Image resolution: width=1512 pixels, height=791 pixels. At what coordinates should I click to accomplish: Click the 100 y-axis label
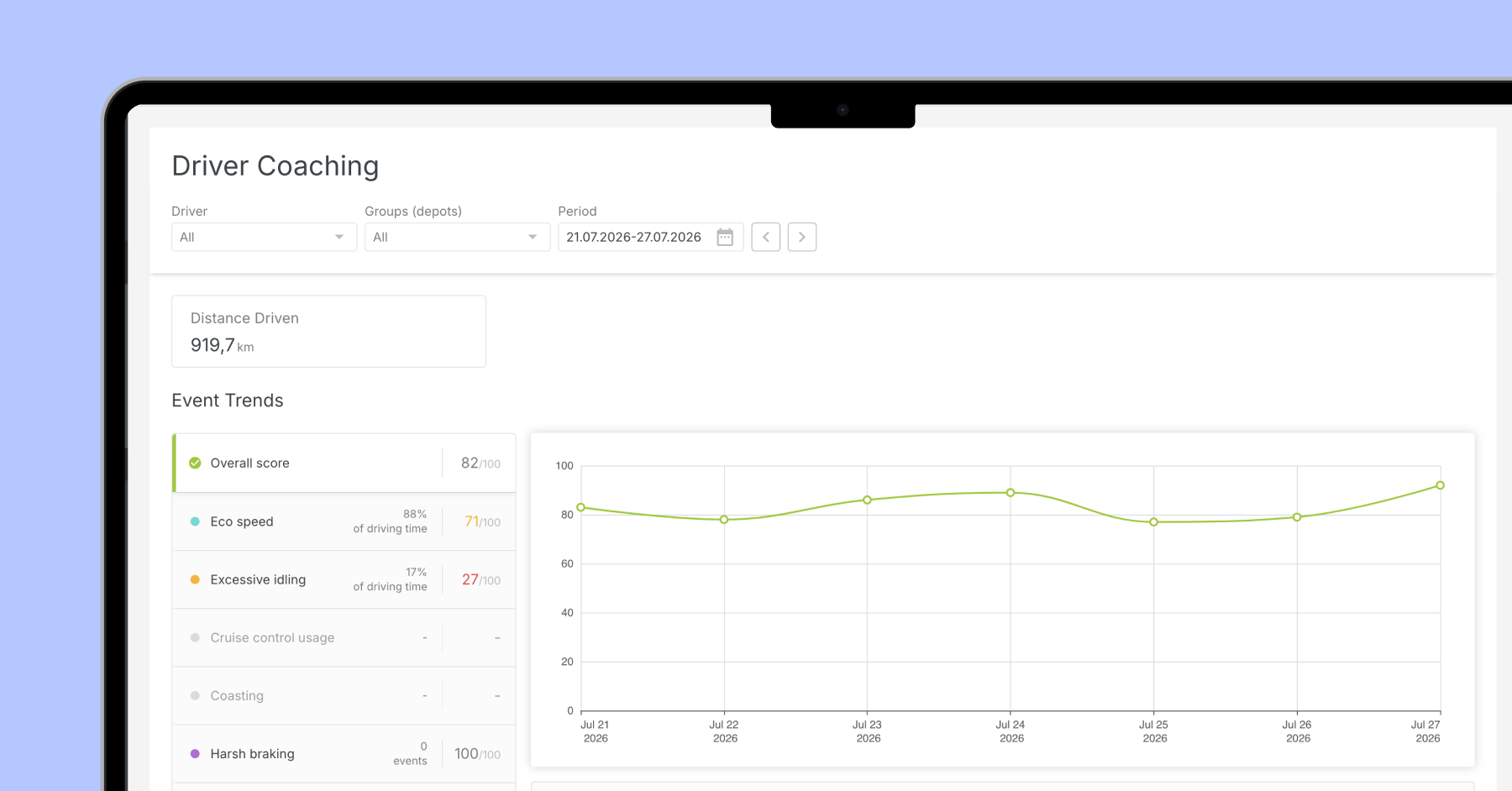pos(564,466)
